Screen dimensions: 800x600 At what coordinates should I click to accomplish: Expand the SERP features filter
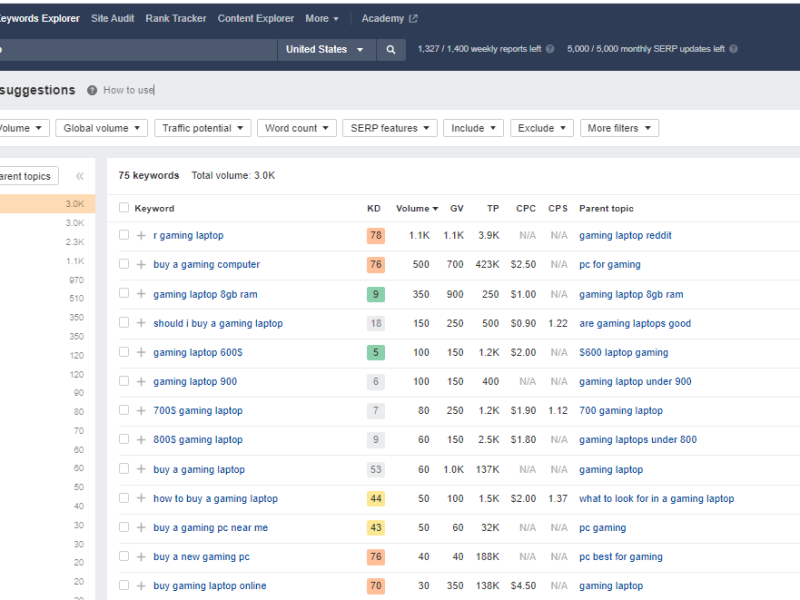tap(389, 128)
